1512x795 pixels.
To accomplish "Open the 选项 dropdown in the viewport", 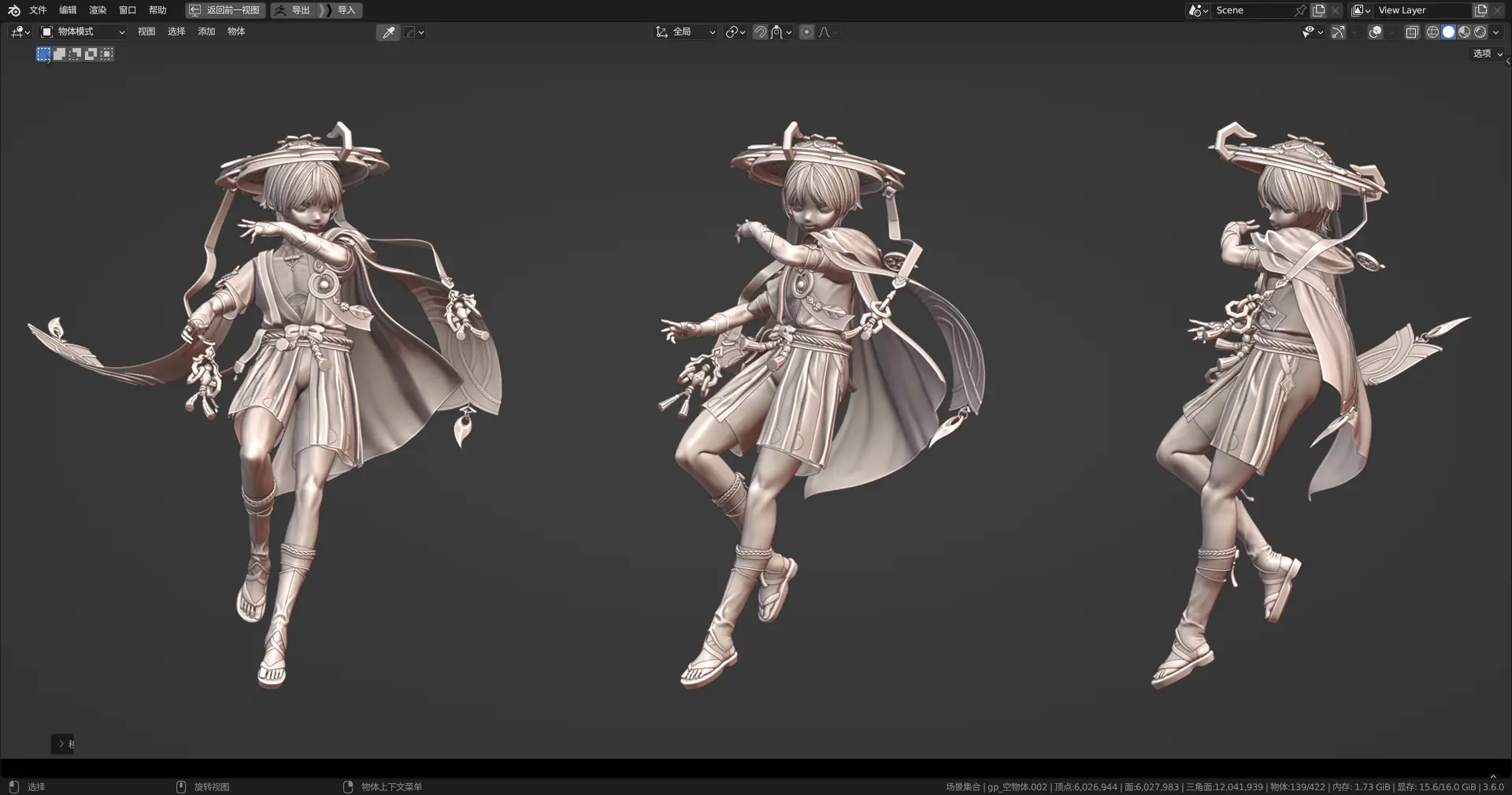I will (1485, 54).
